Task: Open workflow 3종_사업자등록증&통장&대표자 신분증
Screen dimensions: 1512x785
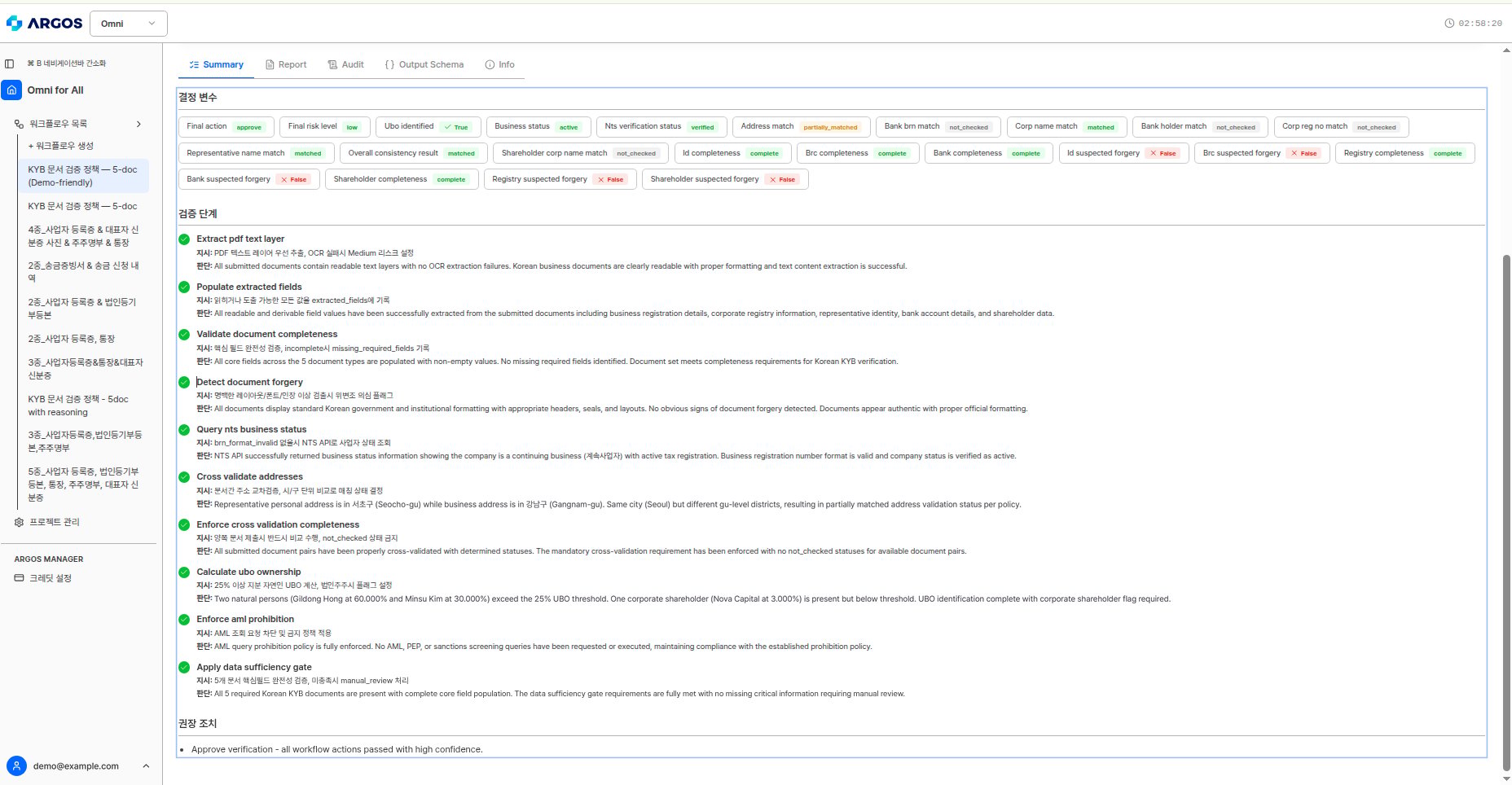Action: [x=85, y=369]
